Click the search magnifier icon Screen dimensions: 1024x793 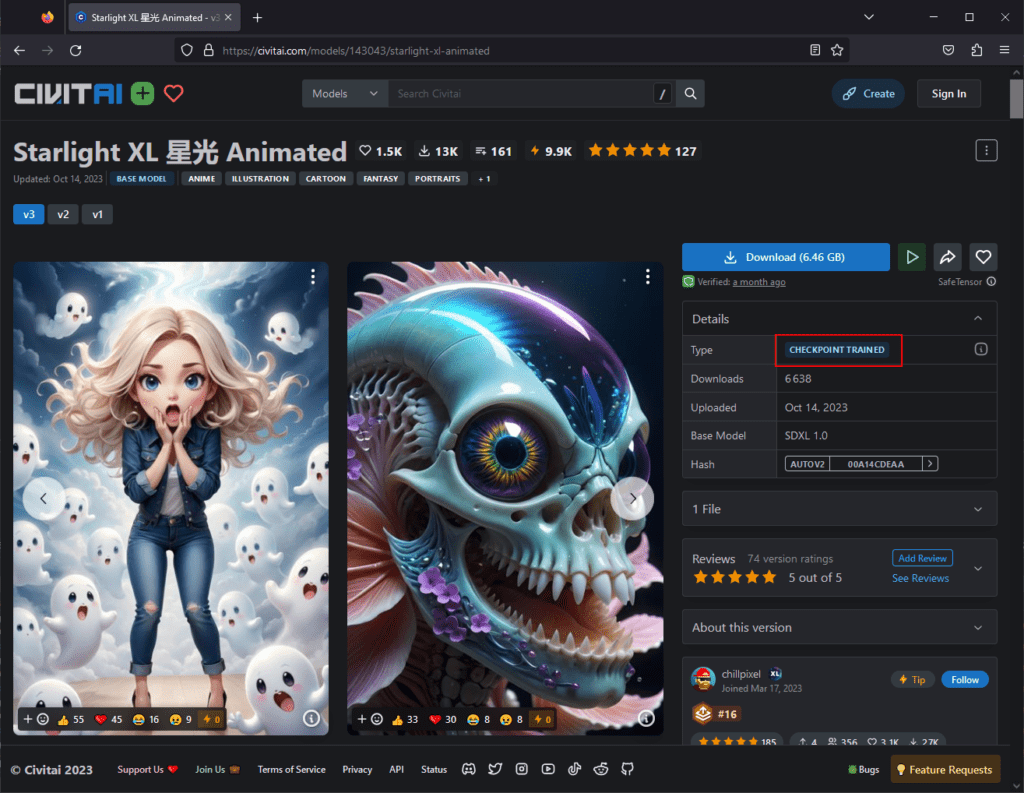[690, 94]
